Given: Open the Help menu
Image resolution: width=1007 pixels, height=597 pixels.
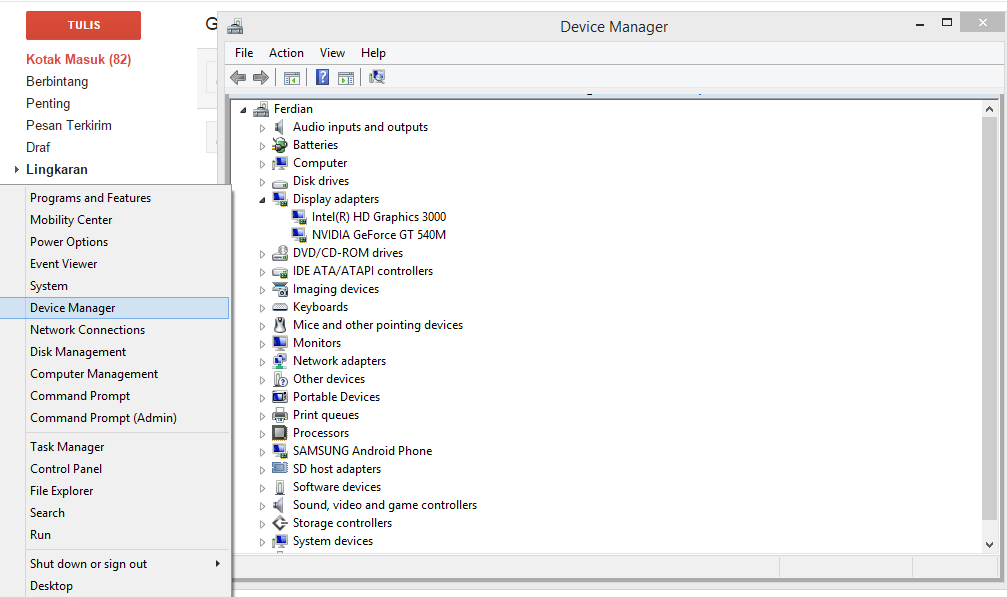Looking at the screenshot, I should tap(373, 53).
